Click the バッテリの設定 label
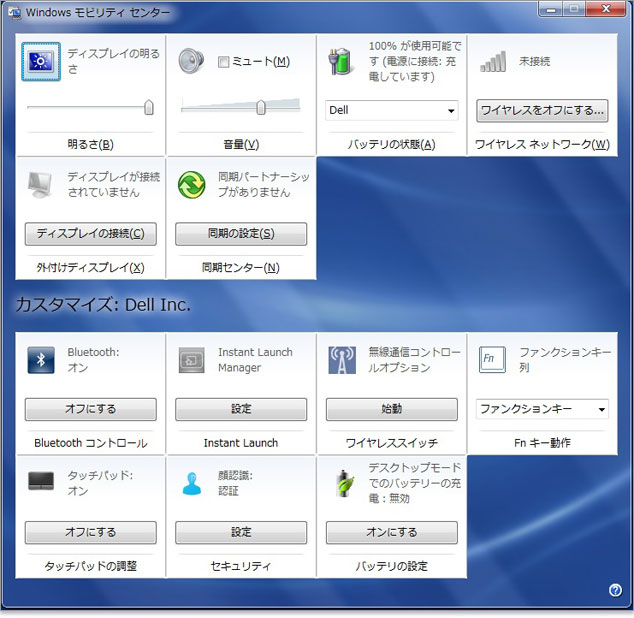Viewport: 634px width, 618px height. coord(391,566)
